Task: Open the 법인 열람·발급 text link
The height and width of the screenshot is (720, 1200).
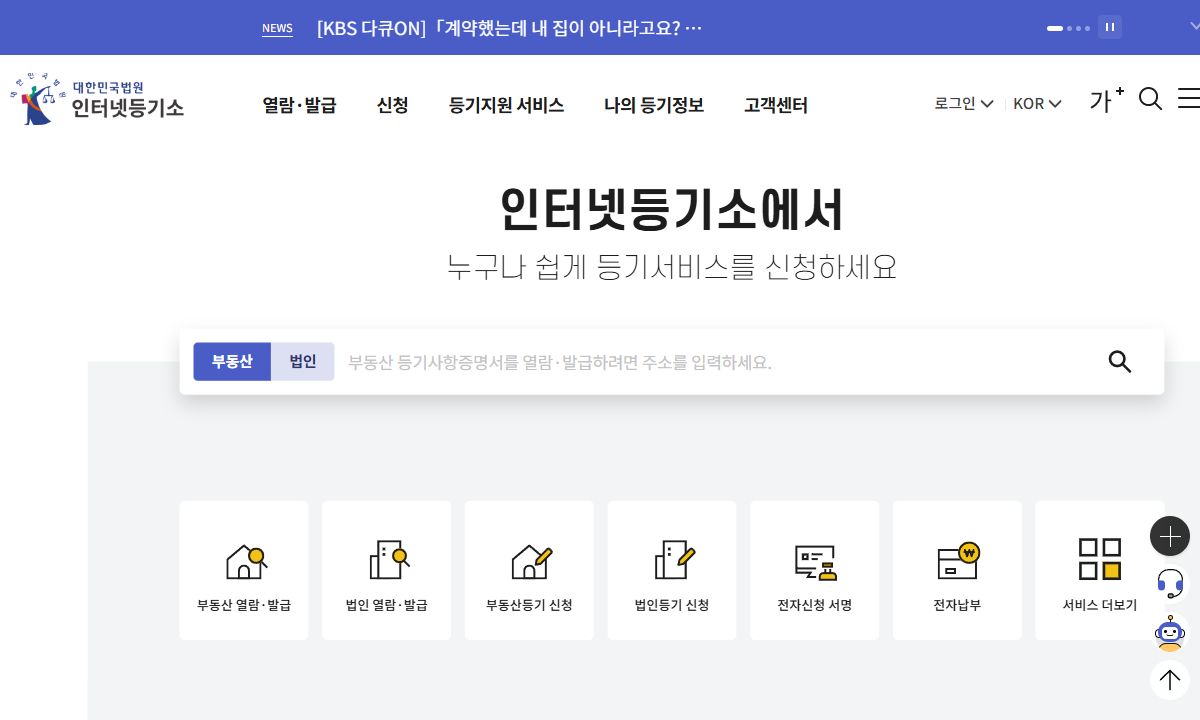Action: 386,605
